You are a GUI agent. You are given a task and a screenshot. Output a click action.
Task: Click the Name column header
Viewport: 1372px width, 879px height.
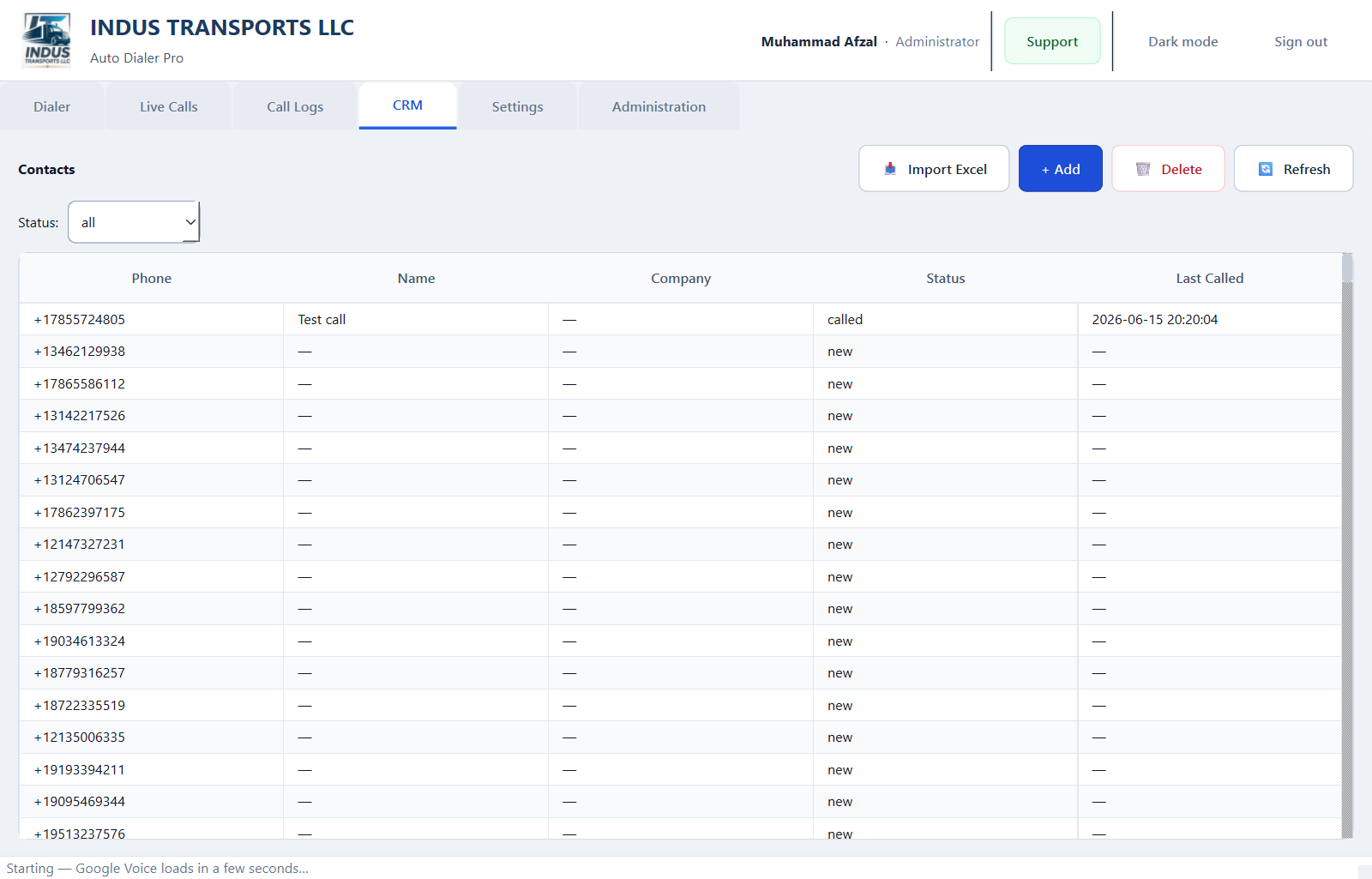[x=416, y=278]
